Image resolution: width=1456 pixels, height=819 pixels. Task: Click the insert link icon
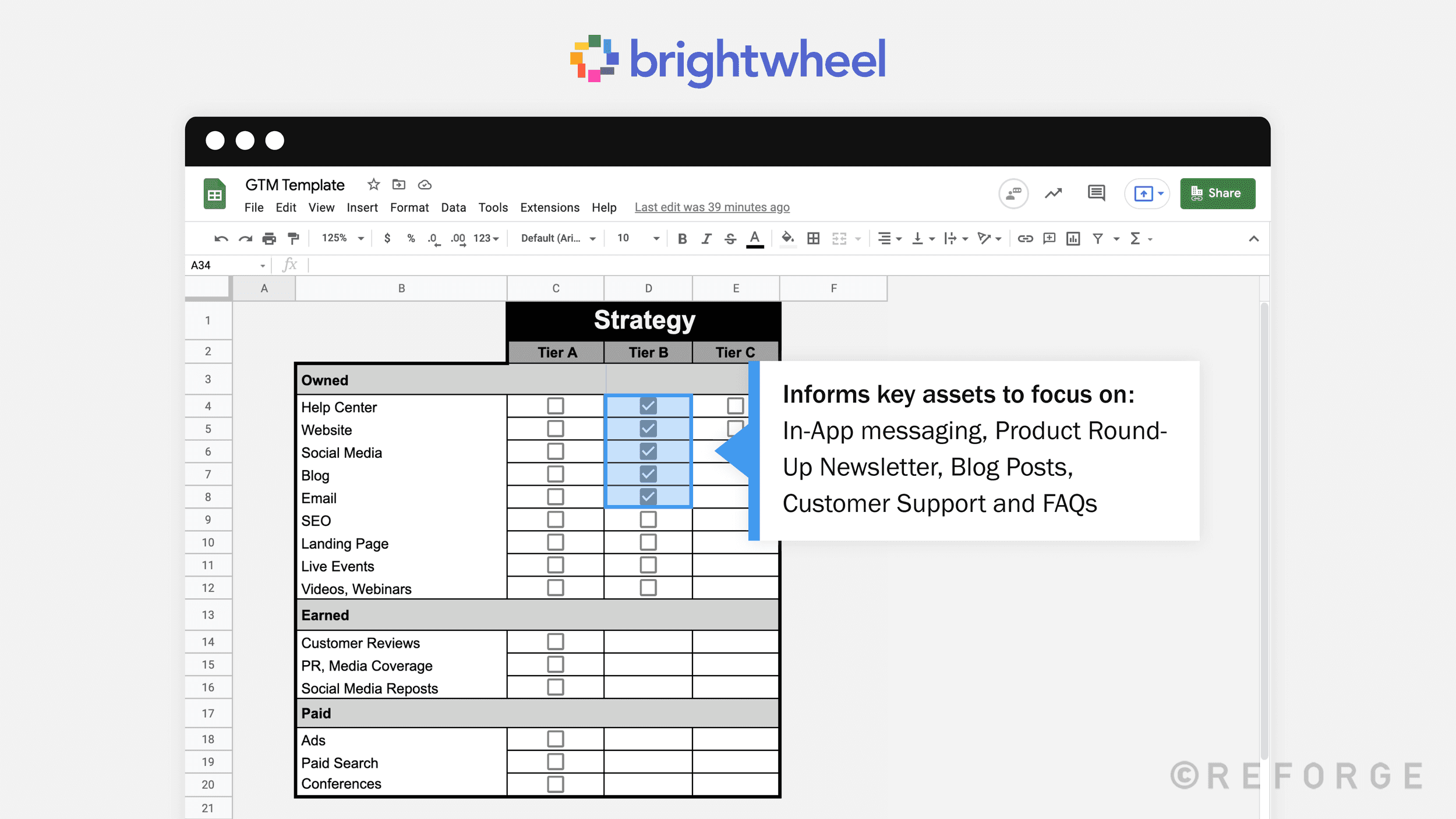click(x=1025, y=238)
